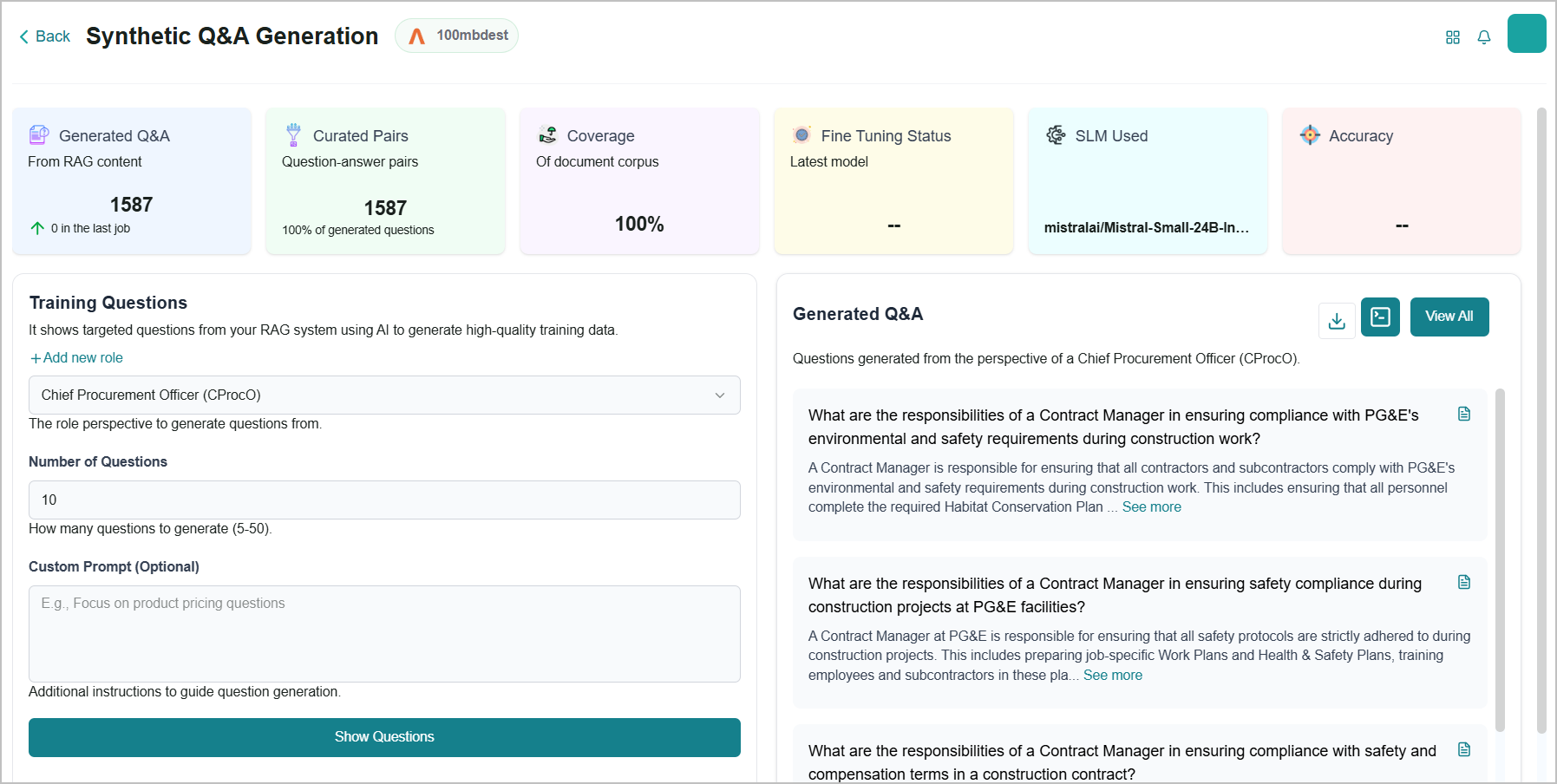Click the Training Questions heading
This screenshot has height=784, width=1557.
pyautogui.click(x=108, y=303)
